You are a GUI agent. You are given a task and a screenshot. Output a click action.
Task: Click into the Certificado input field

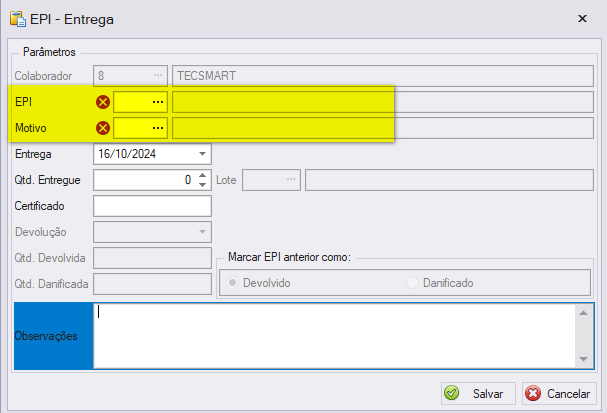click(152, 206)
